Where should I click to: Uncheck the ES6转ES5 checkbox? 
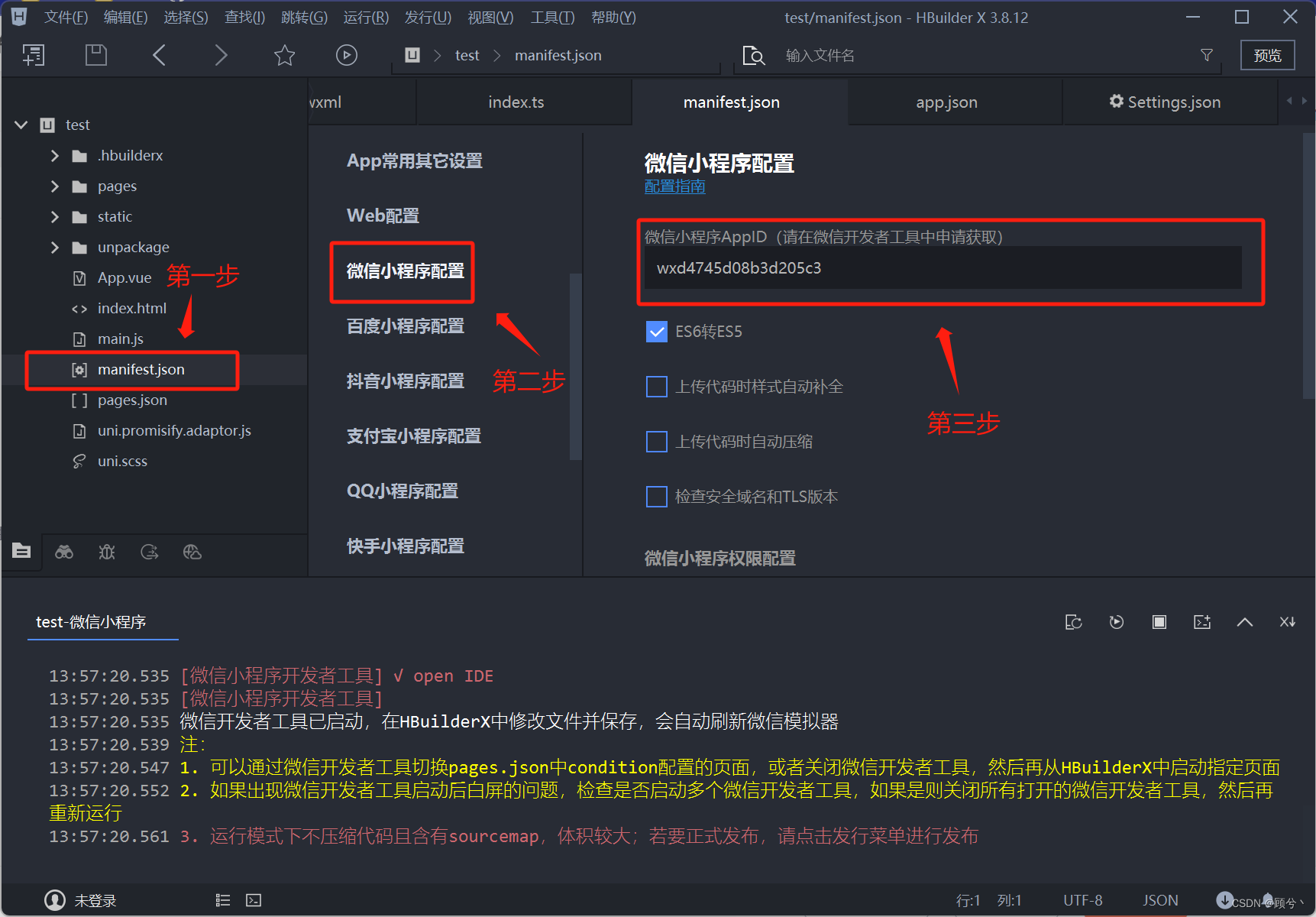tap(657, 332)
